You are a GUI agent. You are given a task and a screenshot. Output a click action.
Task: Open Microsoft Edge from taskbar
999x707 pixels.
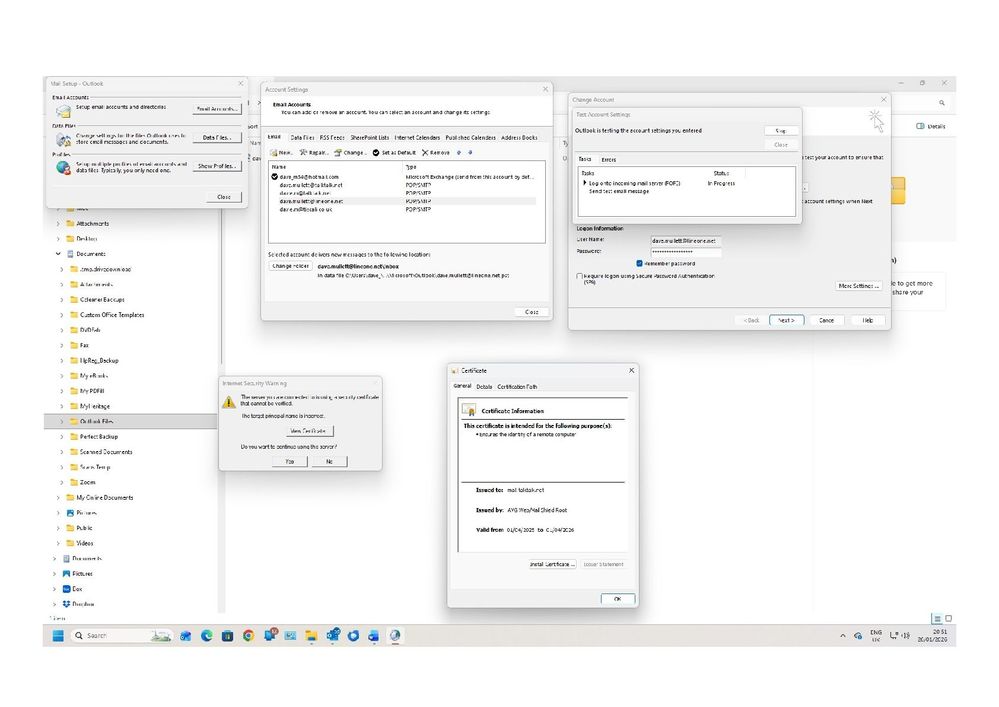pos(206,635)
